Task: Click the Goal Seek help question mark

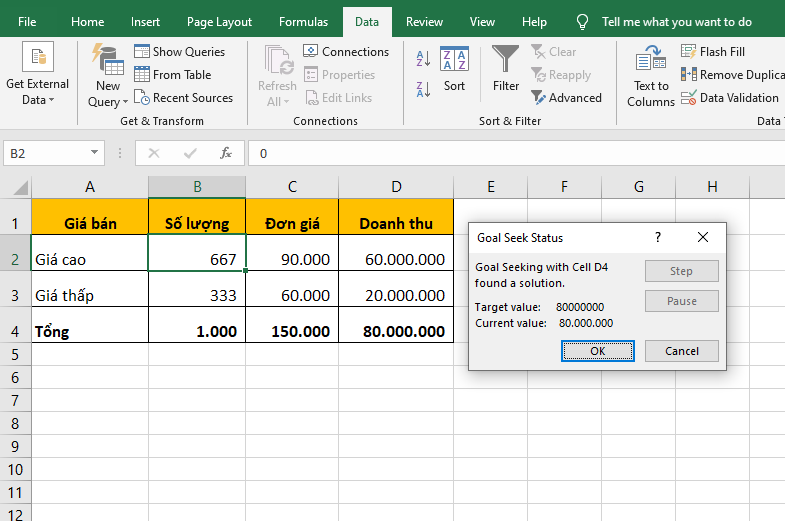Action: 657,237
